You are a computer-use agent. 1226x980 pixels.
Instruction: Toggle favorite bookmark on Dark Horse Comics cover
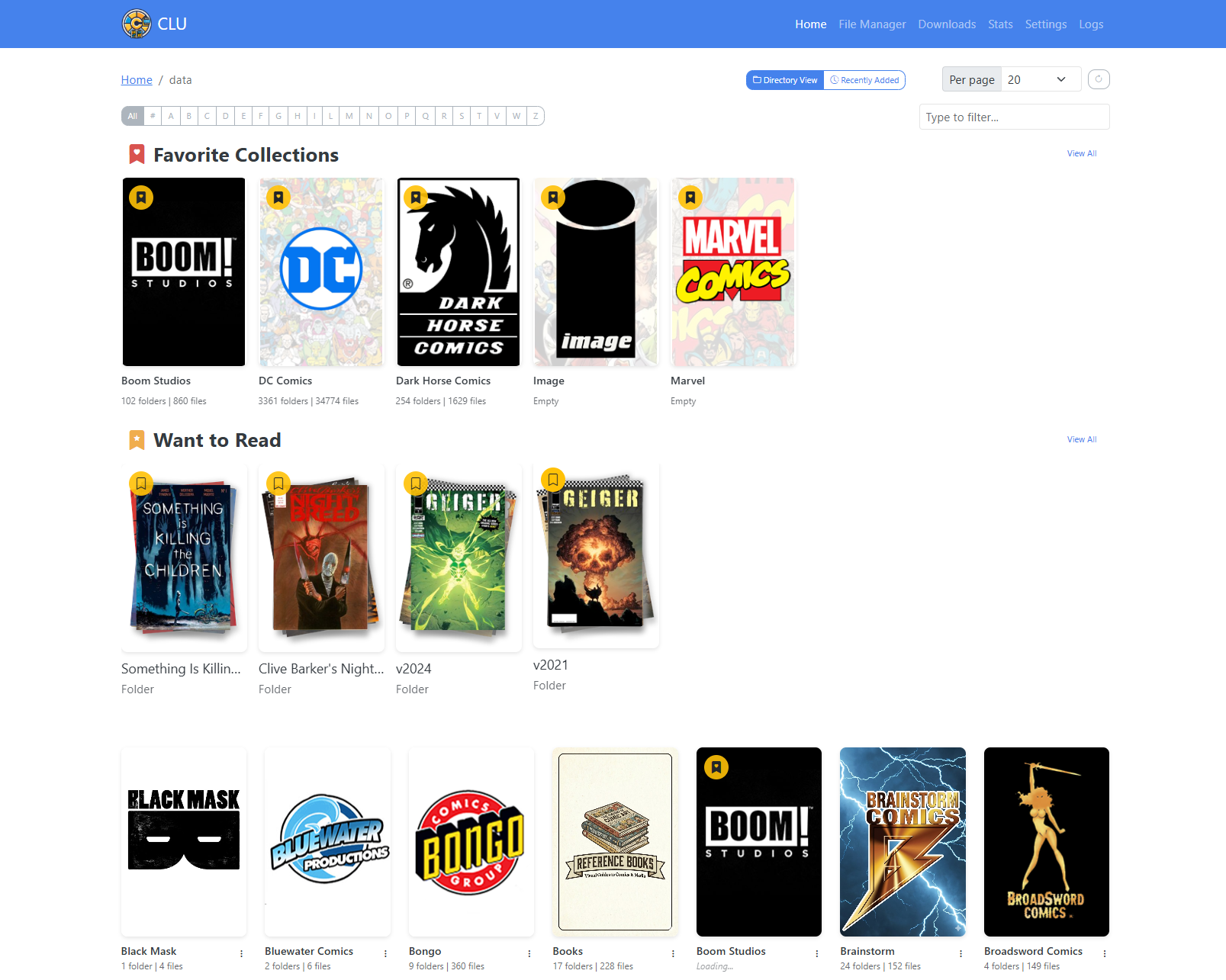click(x=416, y=198)
